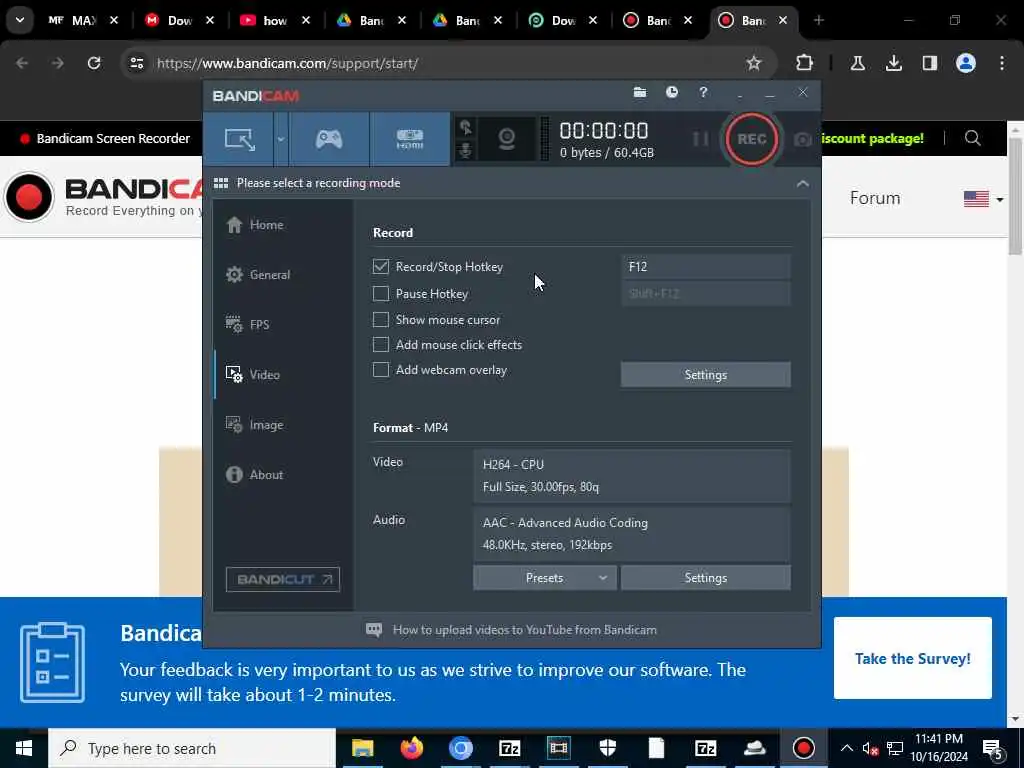Click the website search magnifier icon
The image size is (1024, 768).
coord(972,138)
